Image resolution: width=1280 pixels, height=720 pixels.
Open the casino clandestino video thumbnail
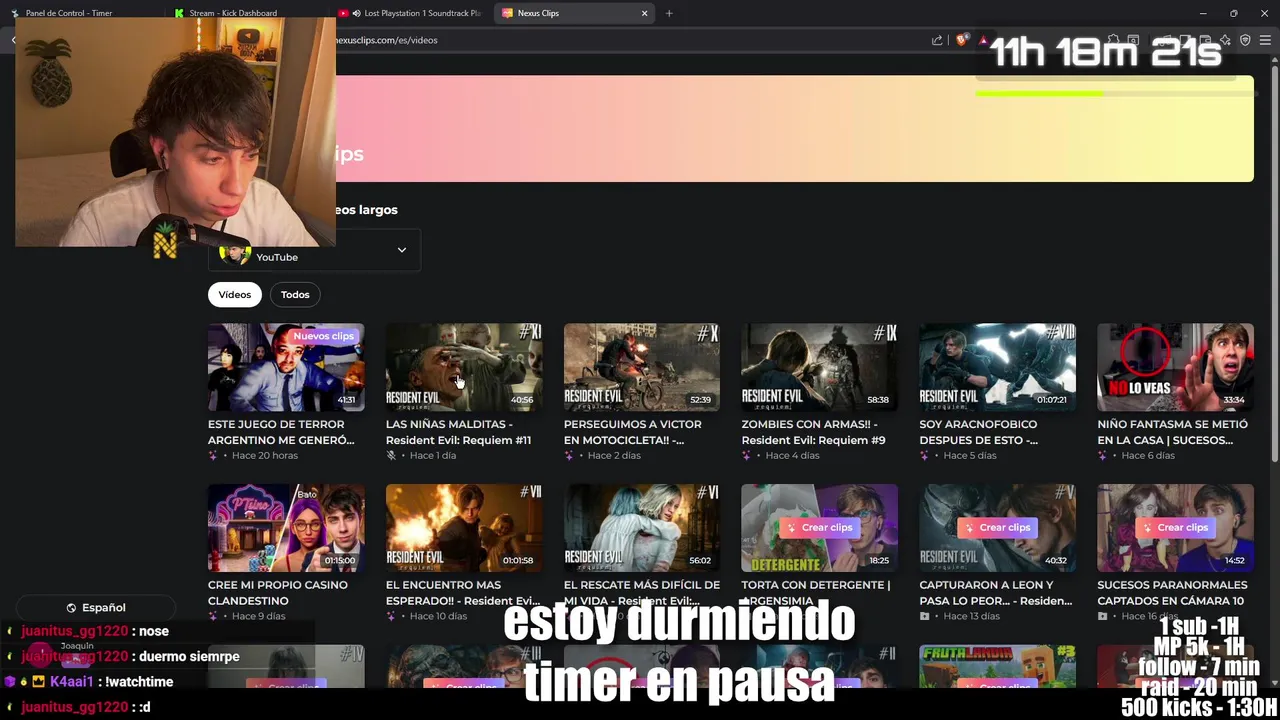point(286,528)
